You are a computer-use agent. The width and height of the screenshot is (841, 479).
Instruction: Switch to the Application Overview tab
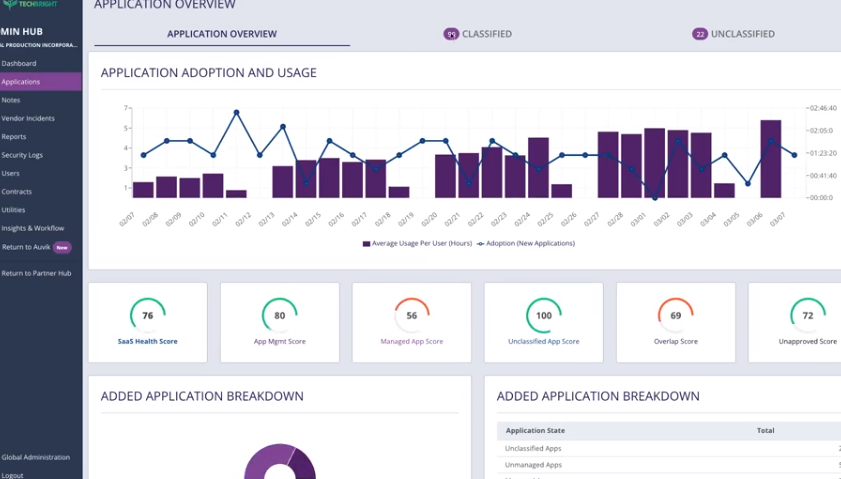point(222,34)
